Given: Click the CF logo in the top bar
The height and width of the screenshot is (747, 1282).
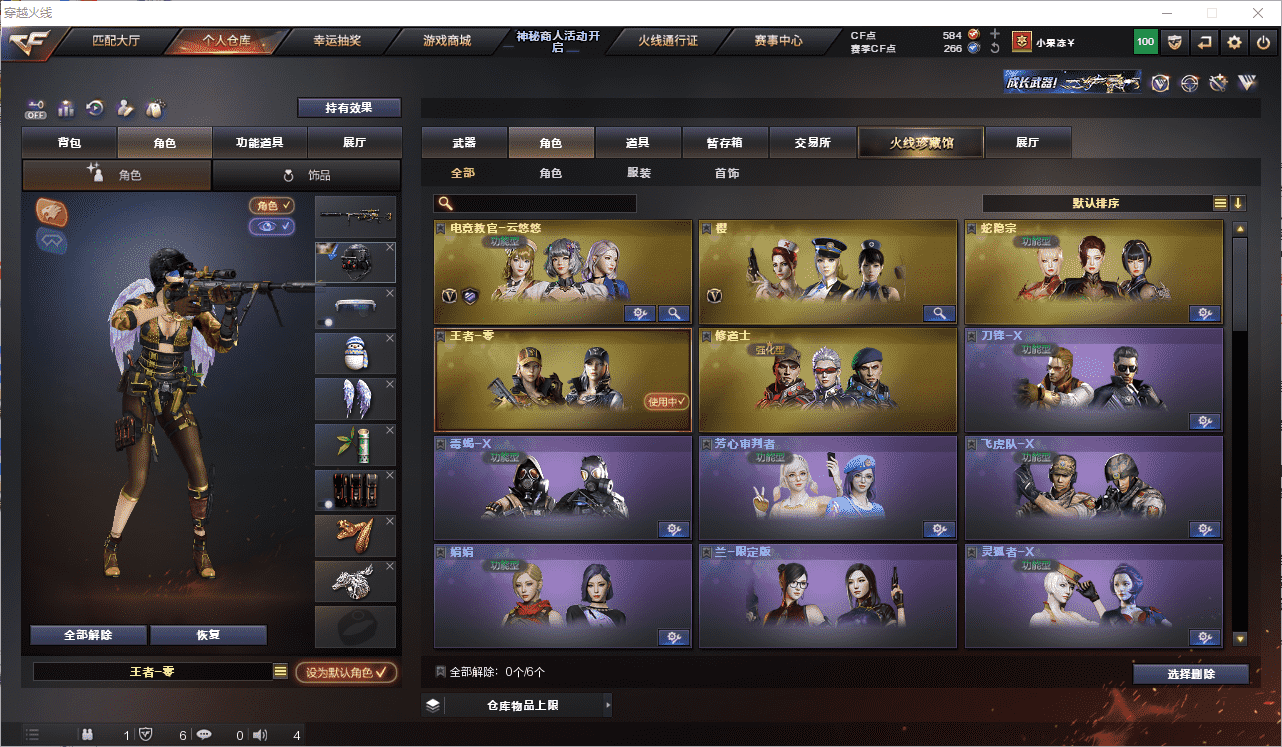Looking at the screenshot, I should tap(30, 42).
